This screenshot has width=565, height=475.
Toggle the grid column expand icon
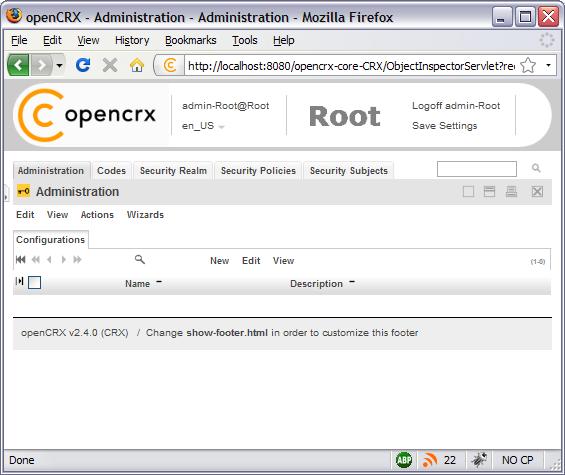[x=19, y=281]
